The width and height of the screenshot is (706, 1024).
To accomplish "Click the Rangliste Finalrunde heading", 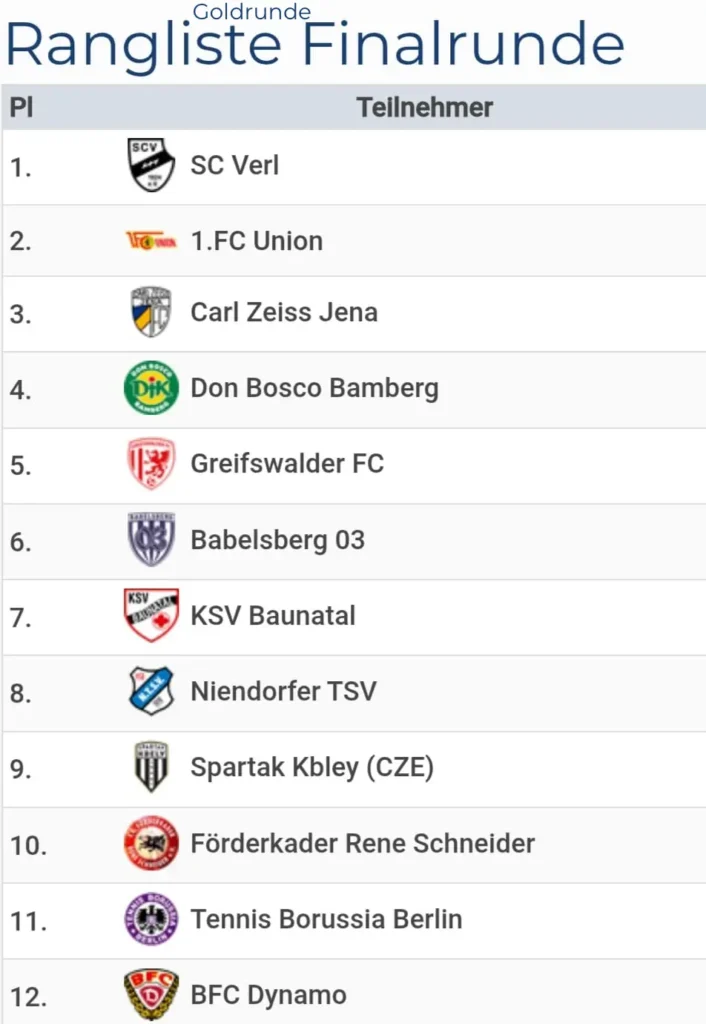I will [315, 44].
